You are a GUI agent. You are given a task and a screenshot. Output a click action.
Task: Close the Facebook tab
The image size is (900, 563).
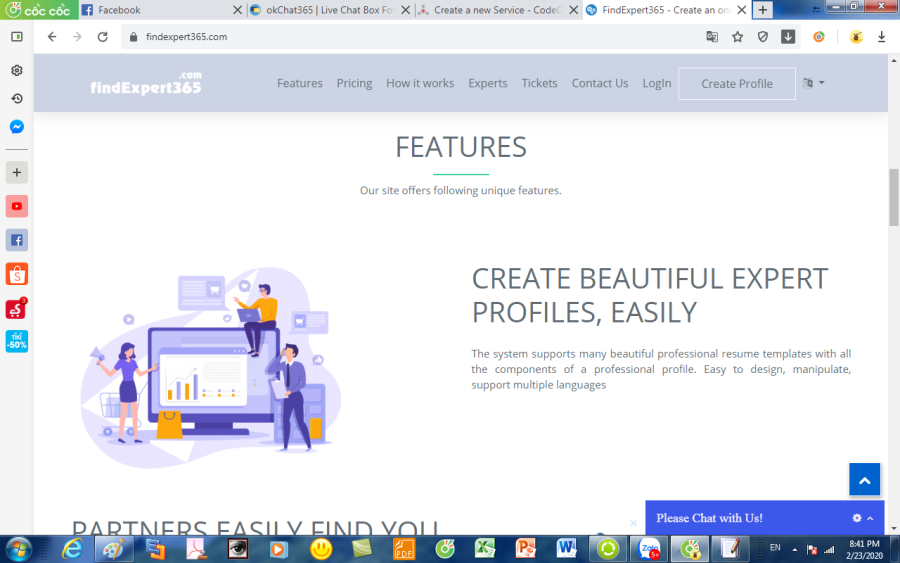237,10
